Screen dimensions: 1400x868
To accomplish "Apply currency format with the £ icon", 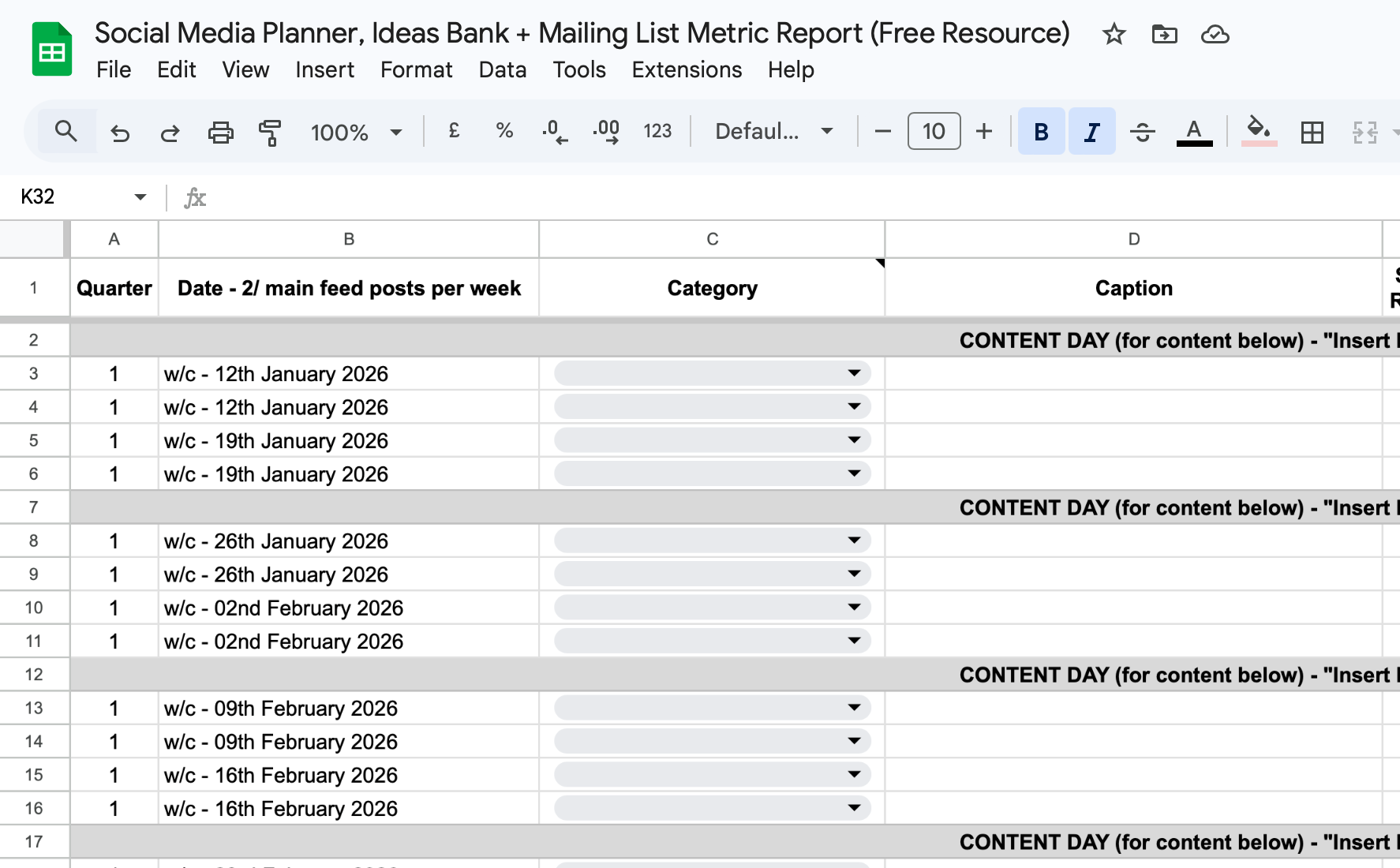I will [452, 131].
